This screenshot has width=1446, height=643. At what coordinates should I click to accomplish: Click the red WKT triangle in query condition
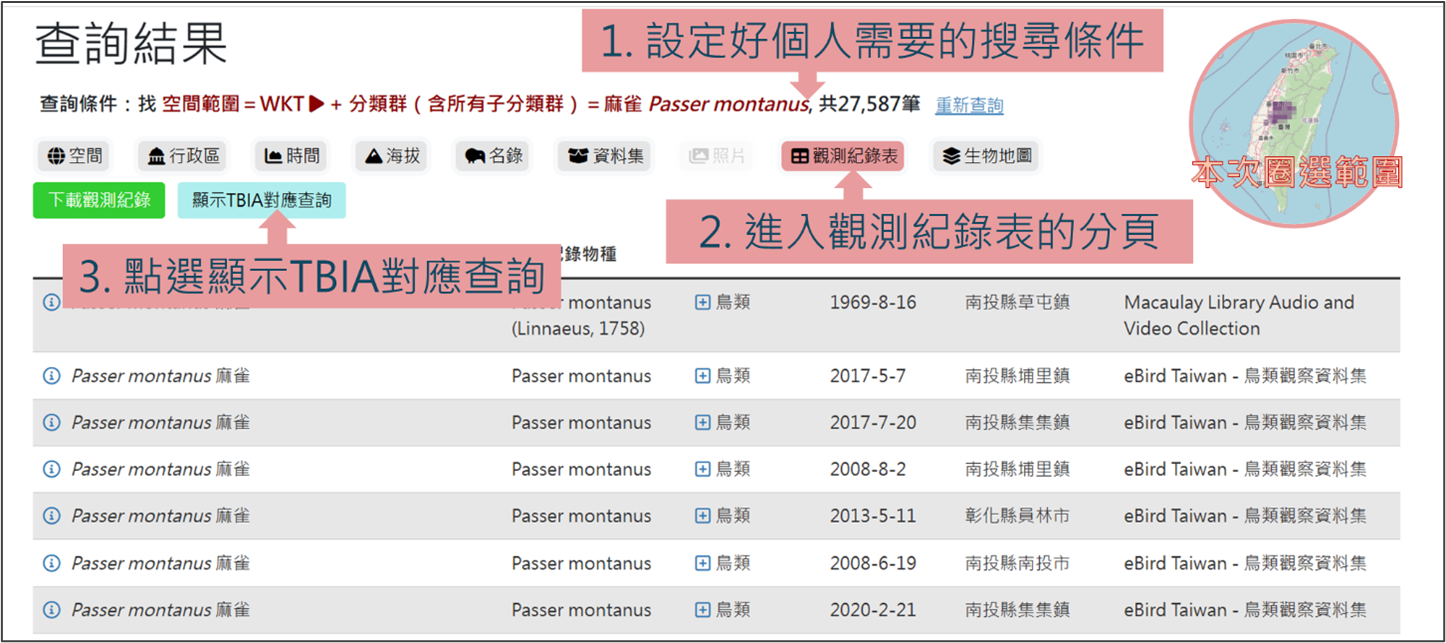coord(317,104)
